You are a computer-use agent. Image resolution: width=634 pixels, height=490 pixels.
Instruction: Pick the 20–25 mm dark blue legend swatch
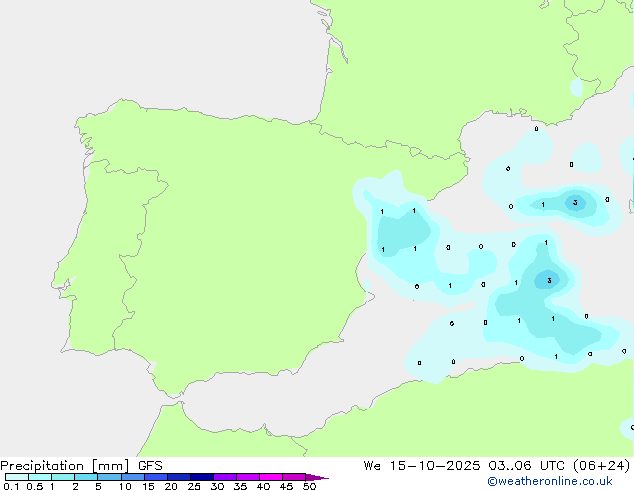(x=179, y=477)
